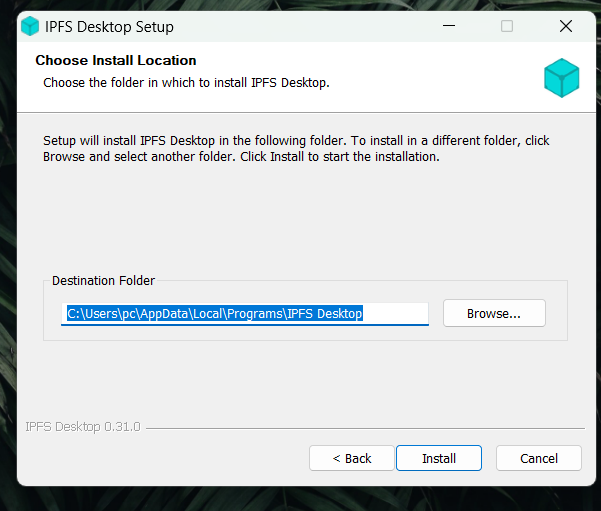The width and height of the screenshot is (601, 511).
Task: Minimize the IPFS Desktop Setup window
Action: [x=449, y=26]
